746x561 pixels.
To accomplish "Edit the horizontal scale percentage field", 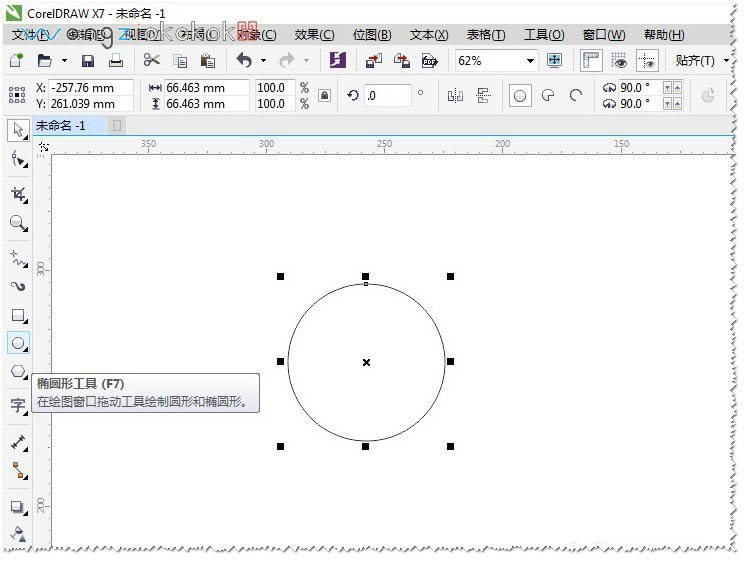I will [275, 88].
